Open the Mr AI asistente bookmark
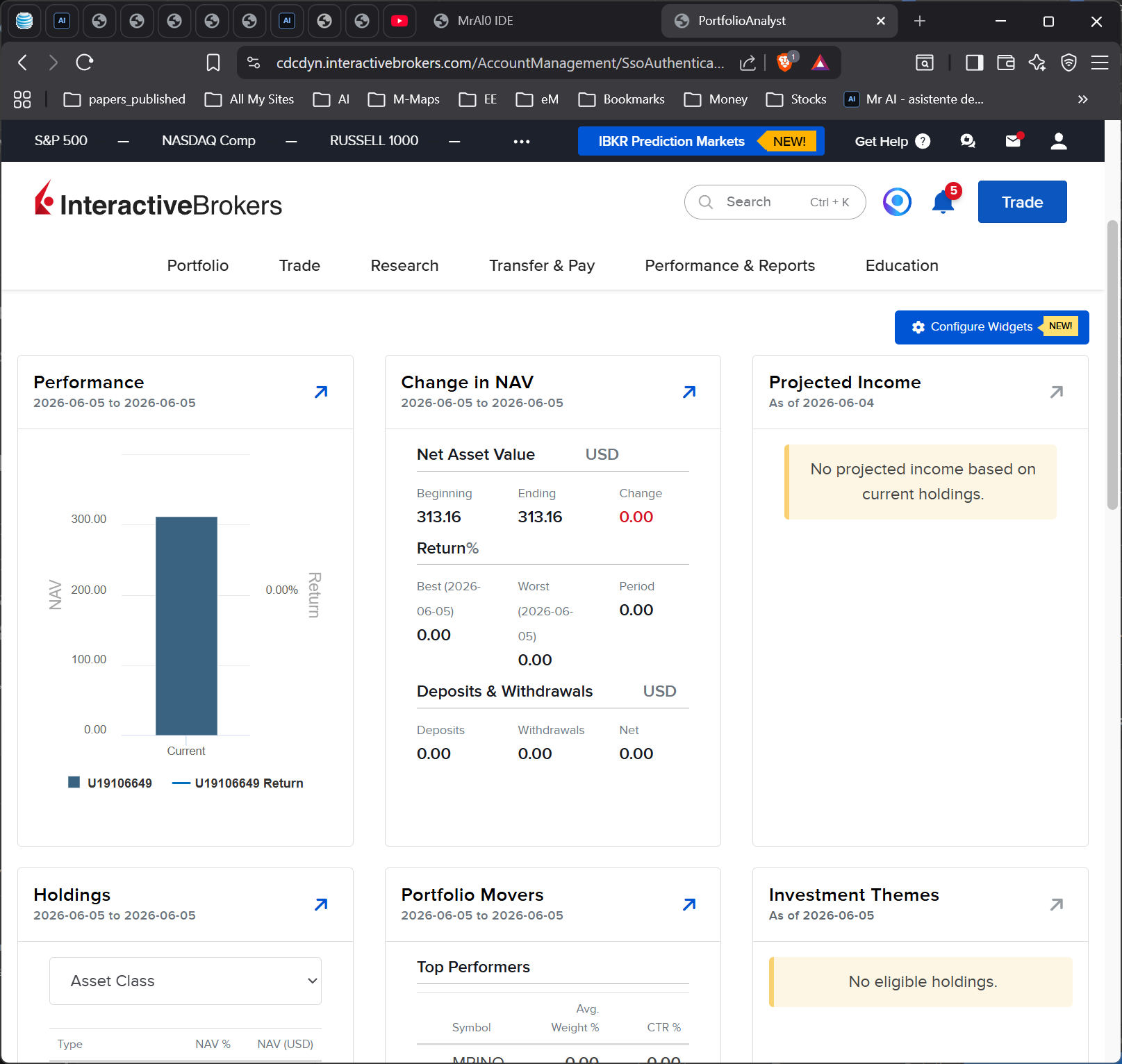Viewport: 1122px width, 1064px height. [x=914, y=99]
